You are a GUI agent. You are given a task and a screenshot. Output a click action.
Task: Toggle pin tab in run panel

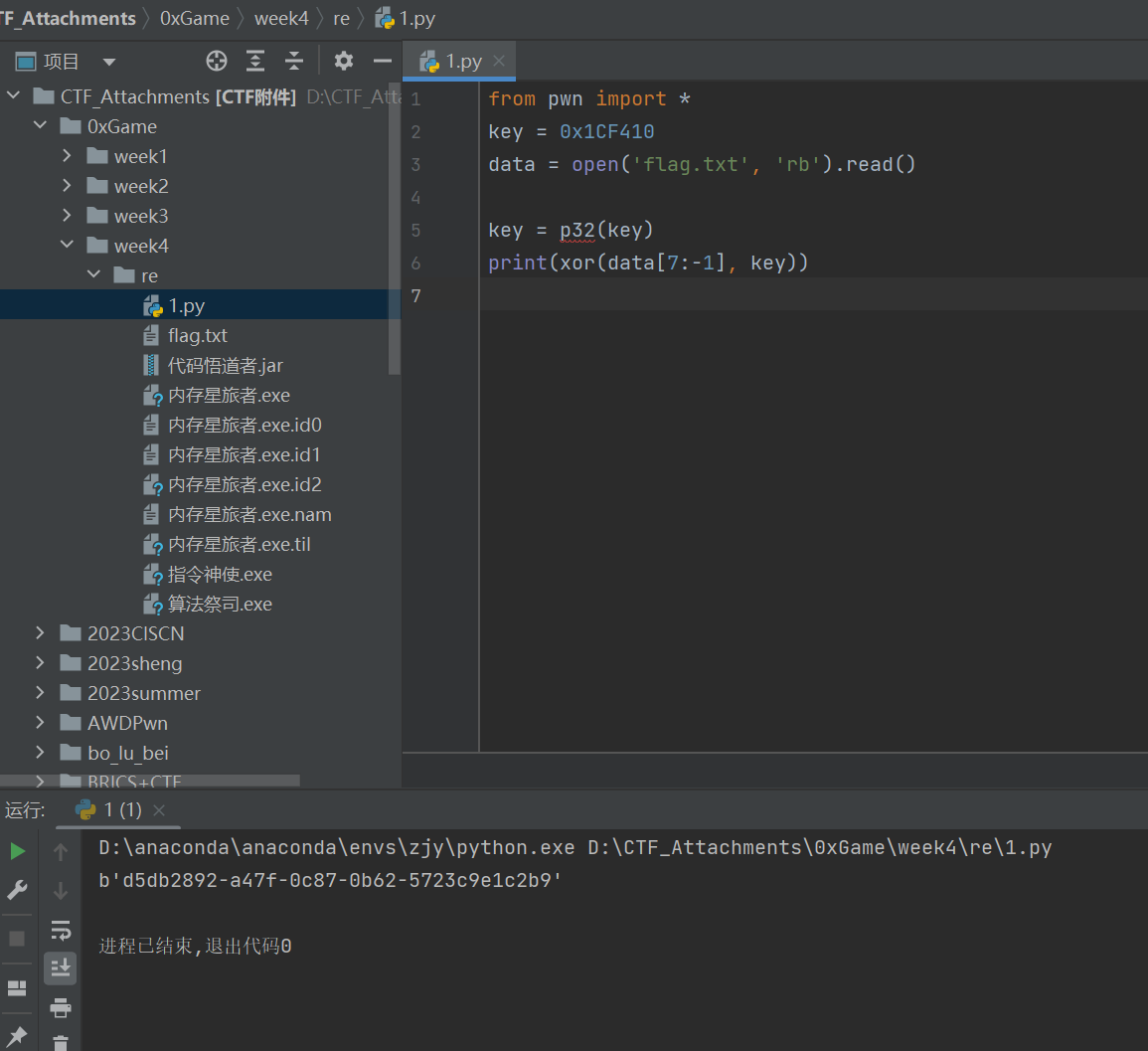click(18, 1036)
